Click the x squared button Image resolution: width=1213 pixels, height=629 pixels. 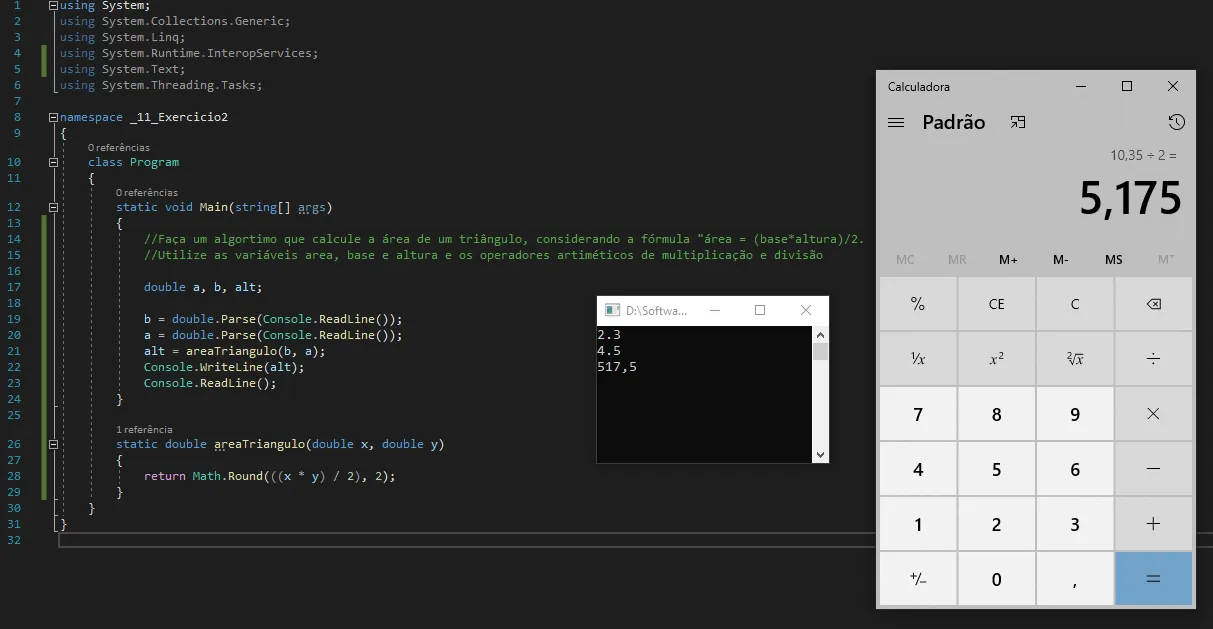[996, 359]
